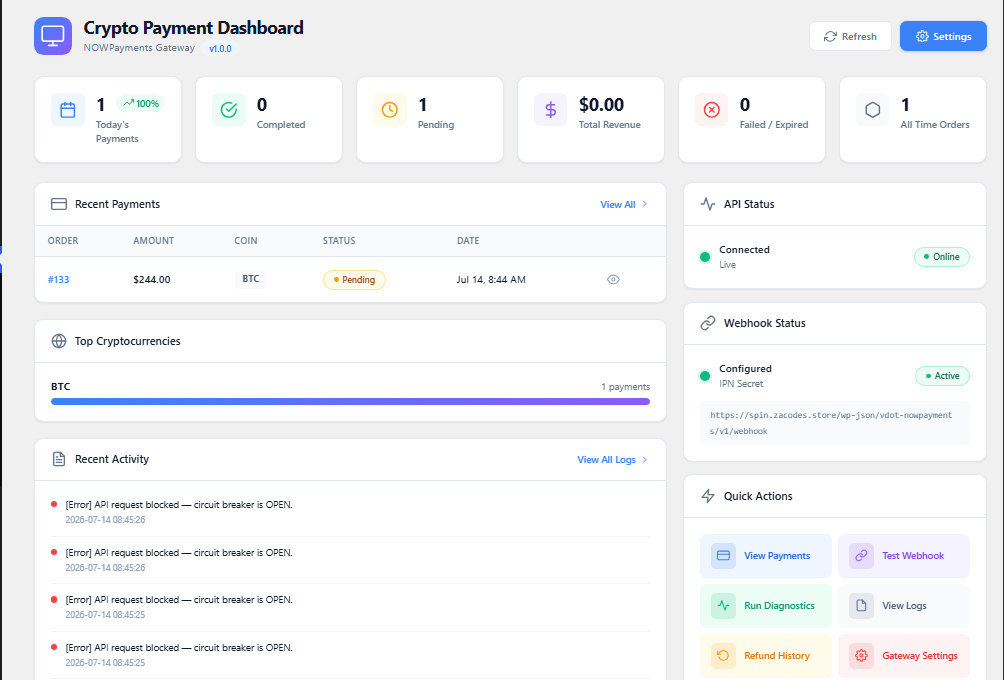
Task: Start Run Diagnostics quick action
Action: point(766,606)
